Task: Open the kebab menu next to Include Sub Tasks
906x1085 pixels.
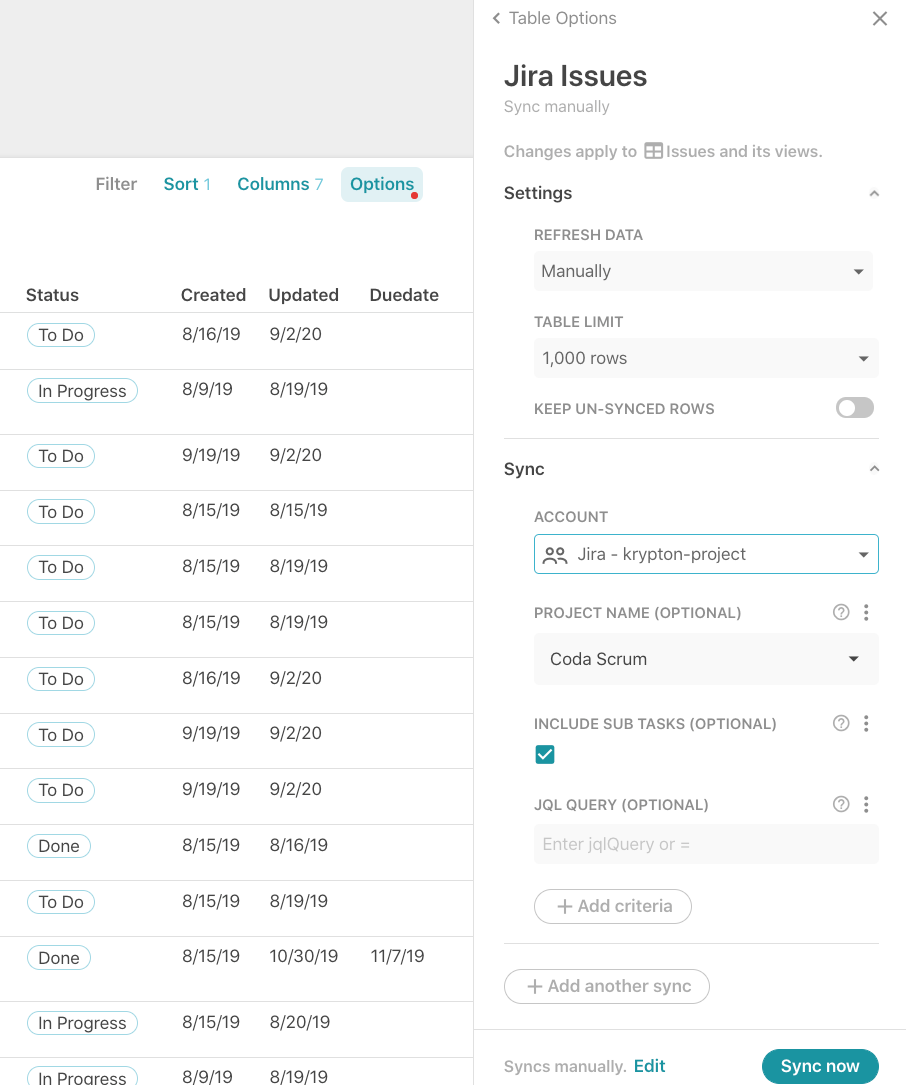Action: pos(866,724)
